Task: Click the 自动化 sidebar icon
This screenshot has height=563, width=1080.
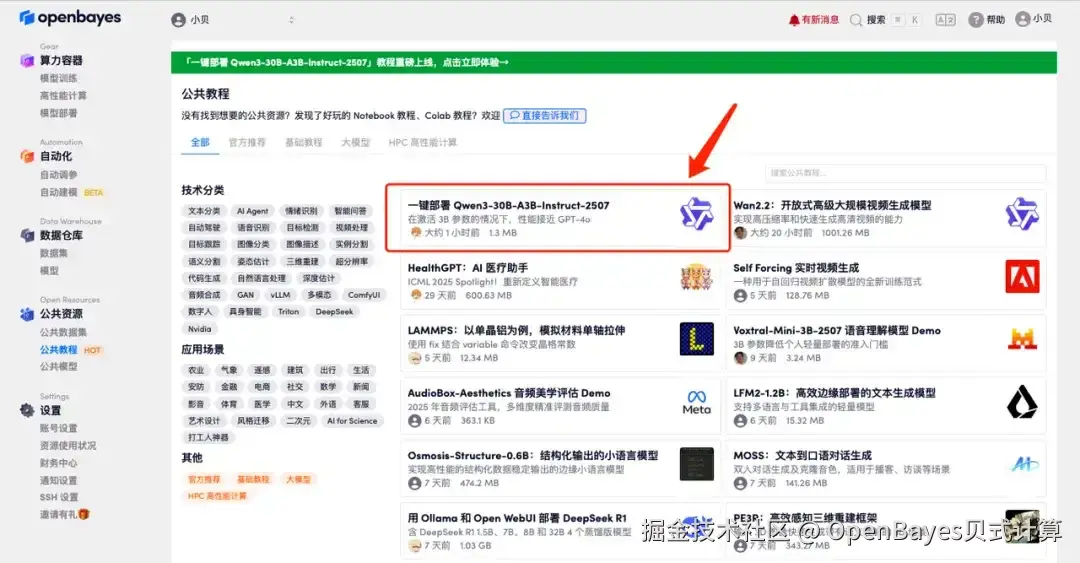Action: tap(27, 156)
